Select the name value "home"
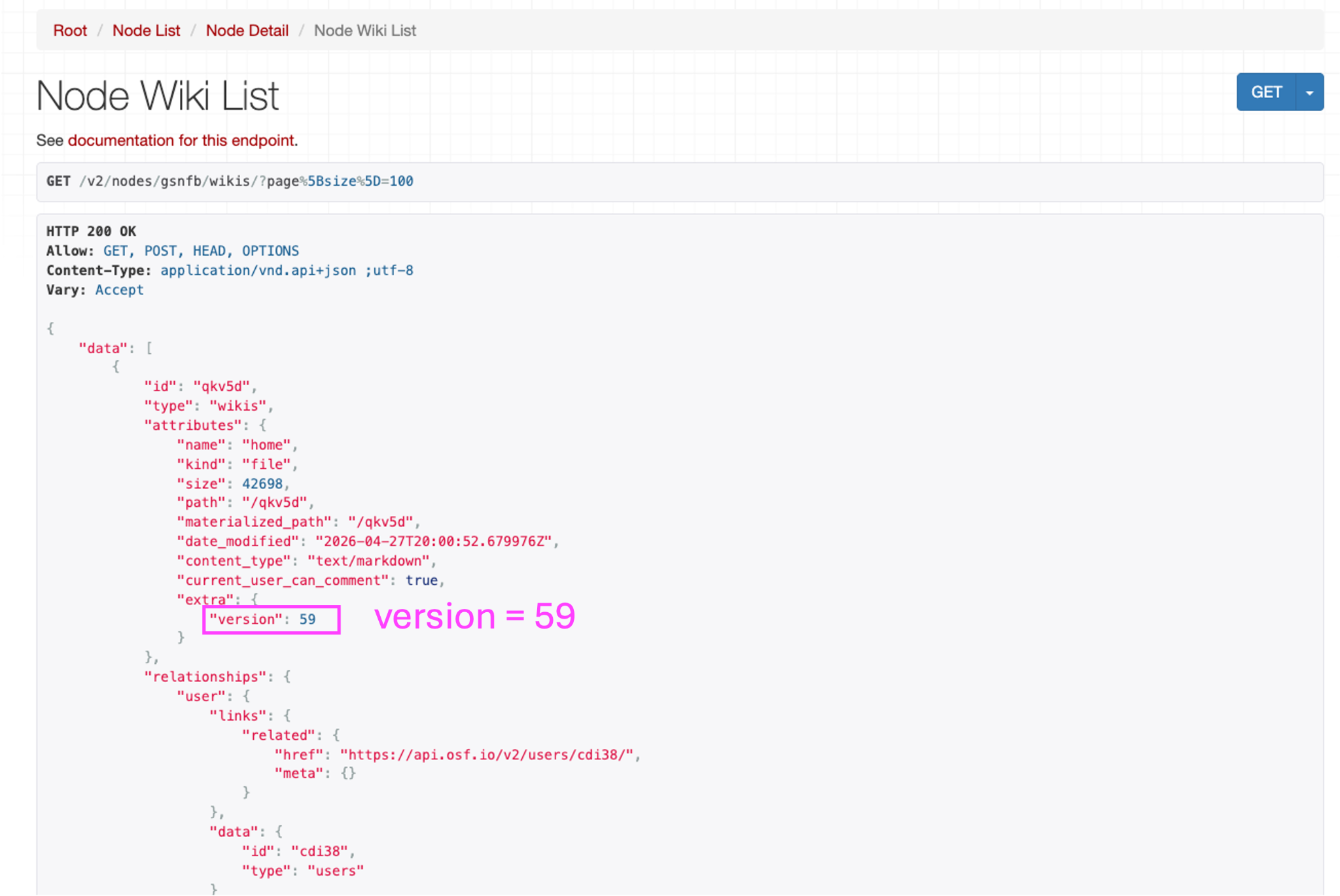Viewport: 1340px width, 896px height. 266,445
